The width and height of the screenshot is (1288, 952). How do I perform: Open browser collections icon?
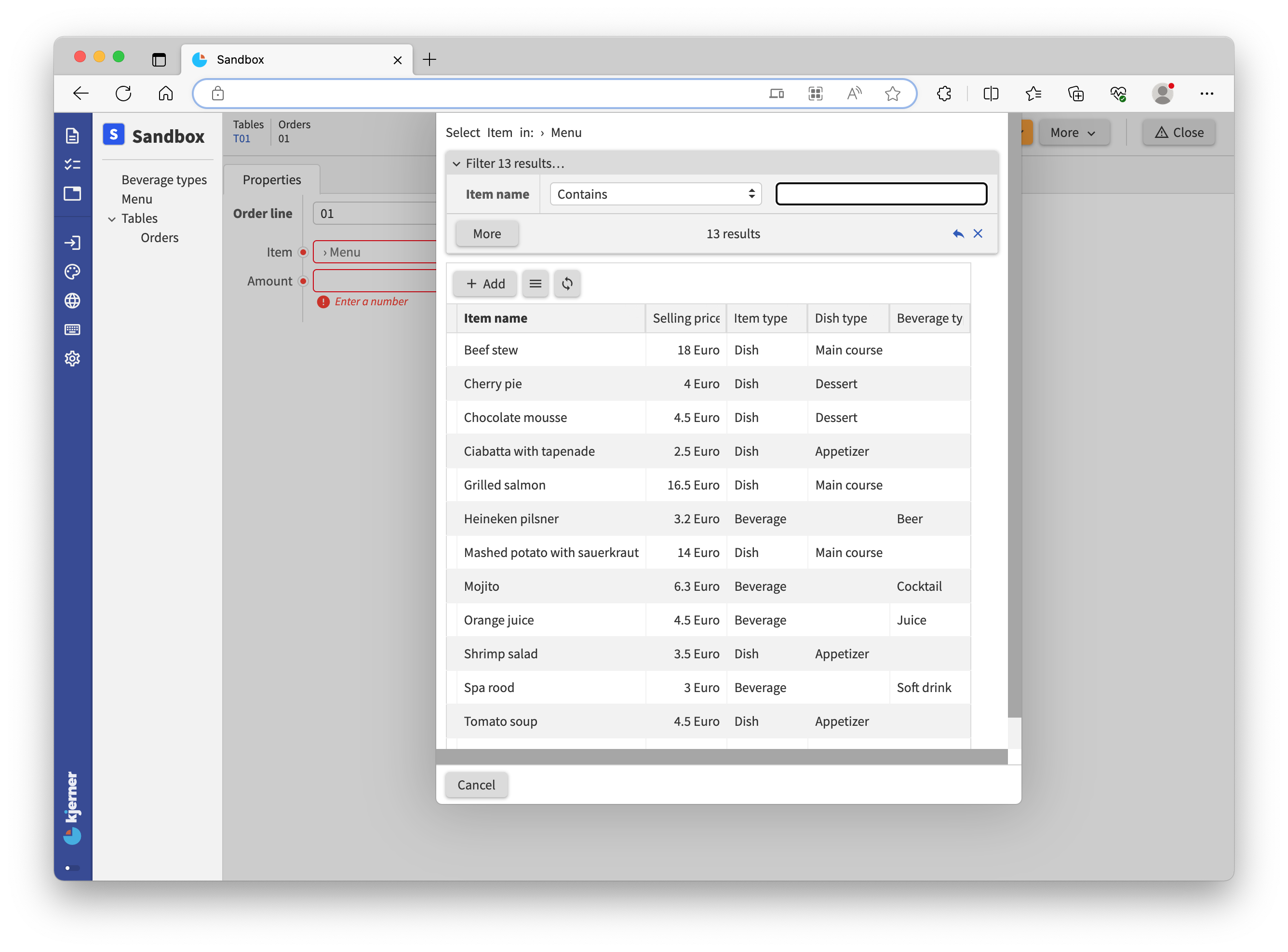click(1076, 94)
